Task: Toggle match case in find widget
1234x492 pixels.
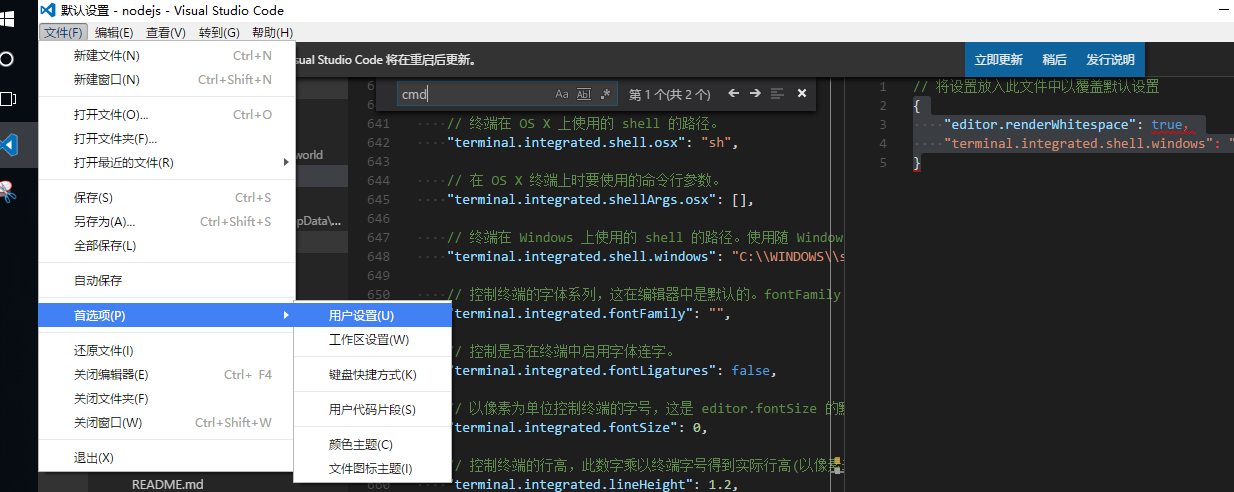Action: (561, 94)
